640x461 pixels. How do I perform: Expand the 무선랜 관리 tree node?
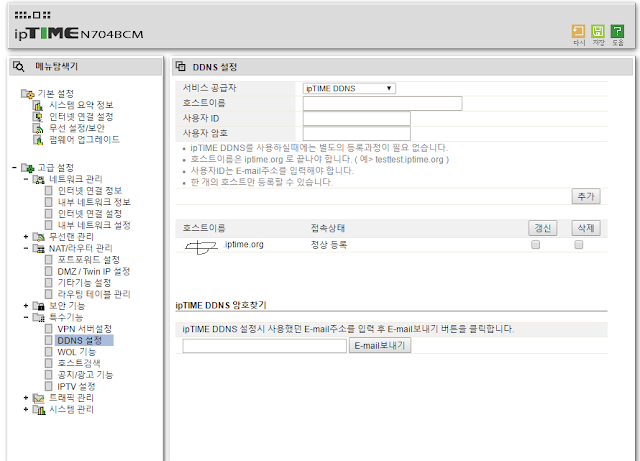click(26, 236)
